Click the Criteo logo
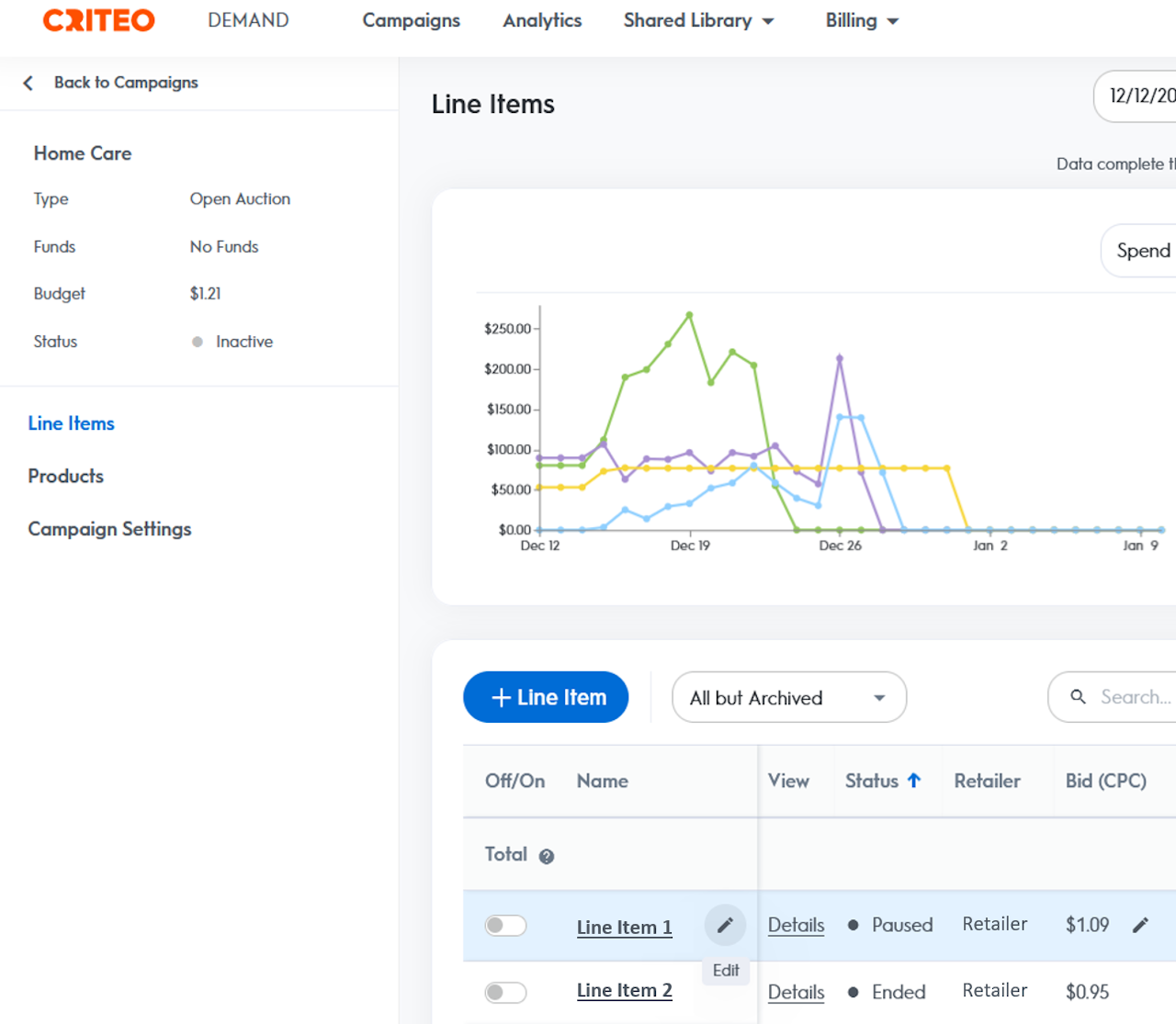Viewport: 1176px width, 1024px height. (99, 20)
